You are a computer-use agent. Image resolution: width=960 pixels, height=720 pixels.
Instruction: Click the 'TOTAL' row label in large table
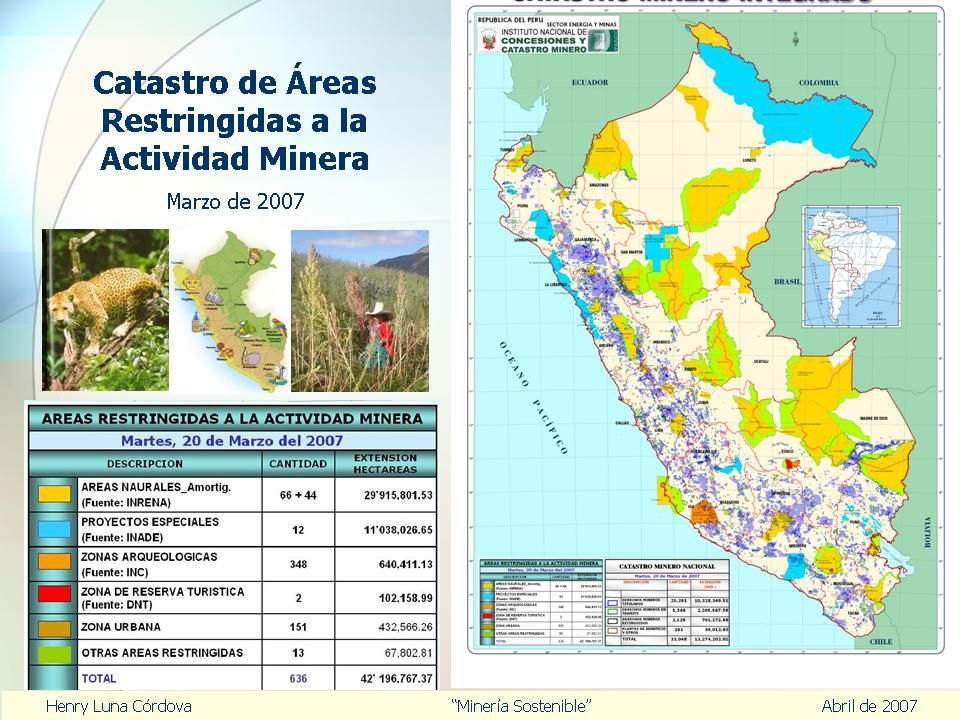tap(99, 678)
